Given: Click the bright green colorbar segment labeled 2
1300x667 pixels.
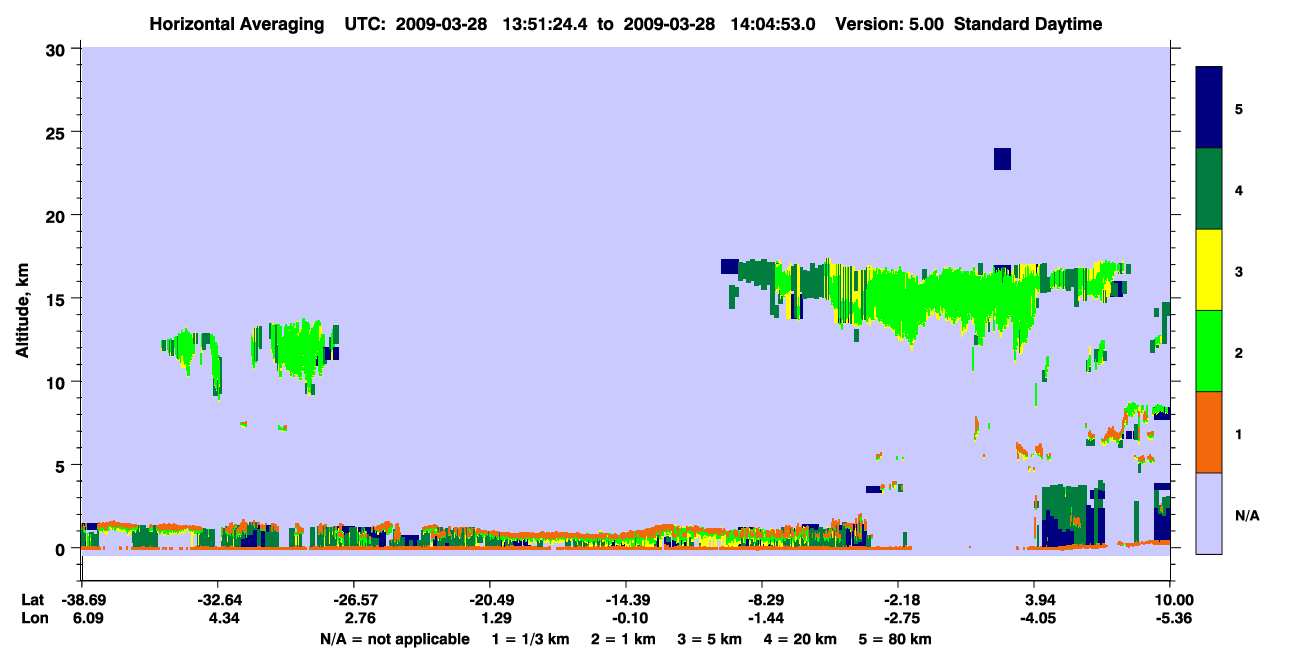Looking at the screenshot, I should [1209, 351].
